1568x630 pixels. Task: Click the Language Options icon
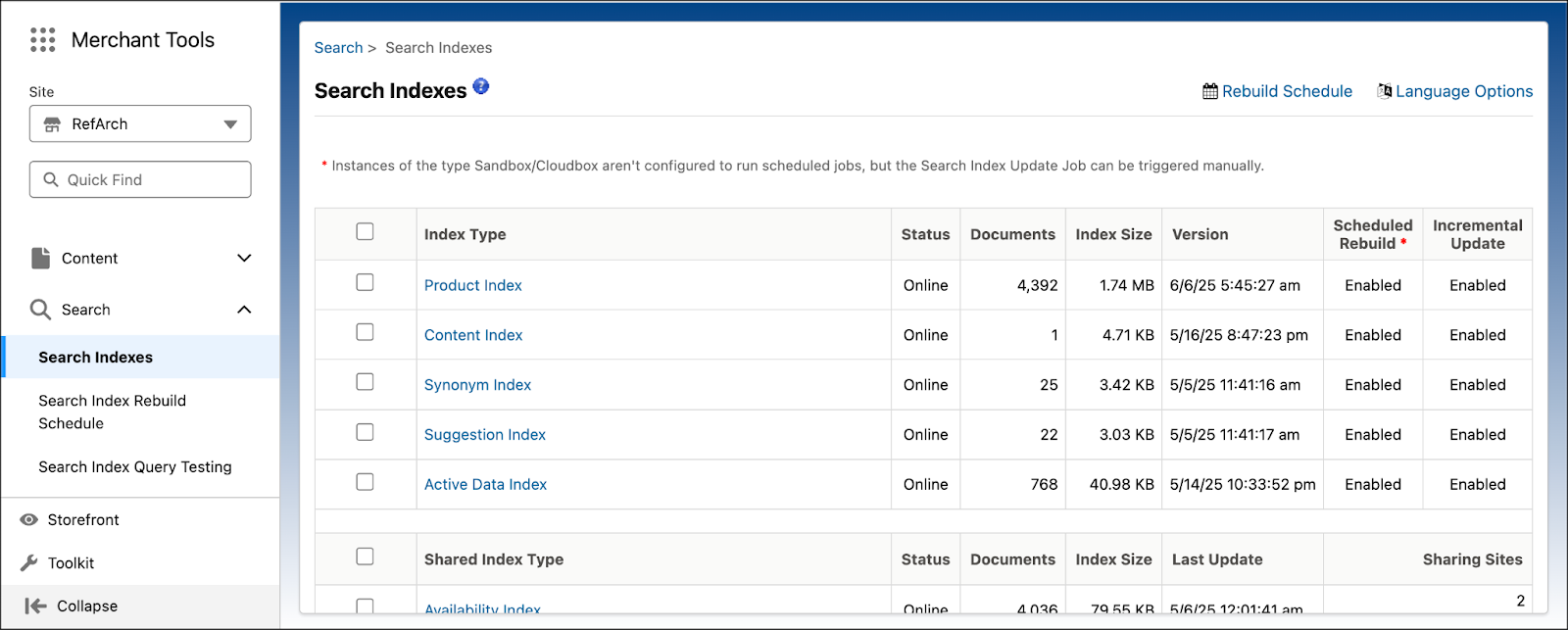click(1384, 91)
